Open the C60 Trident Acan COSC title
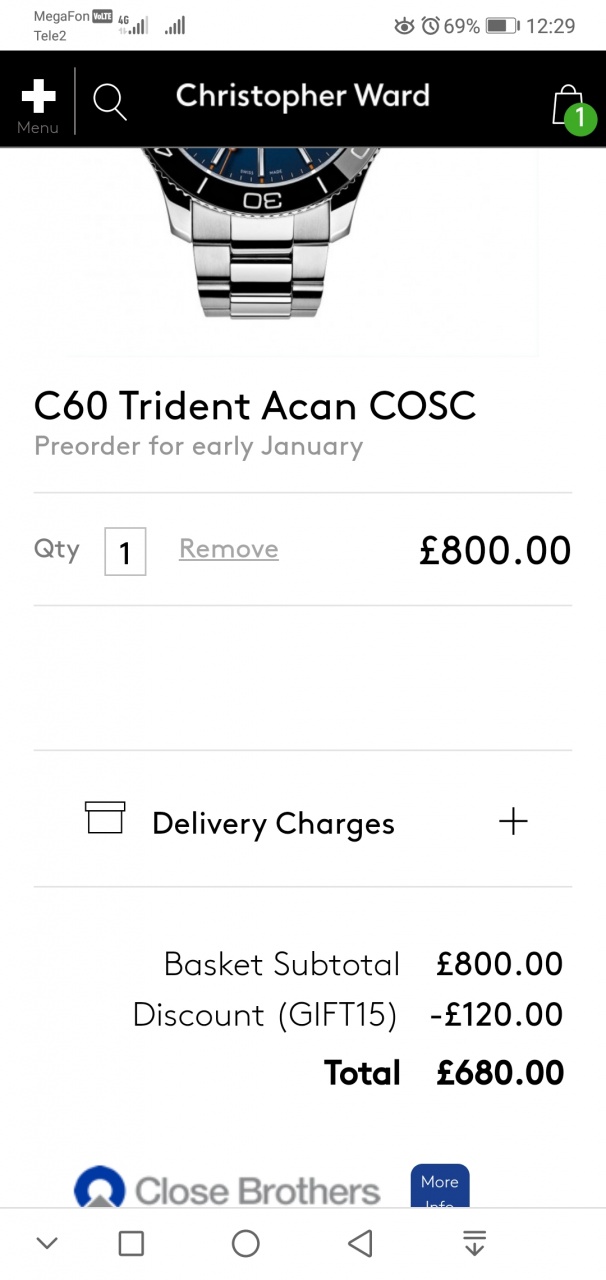 pos(255,406)
